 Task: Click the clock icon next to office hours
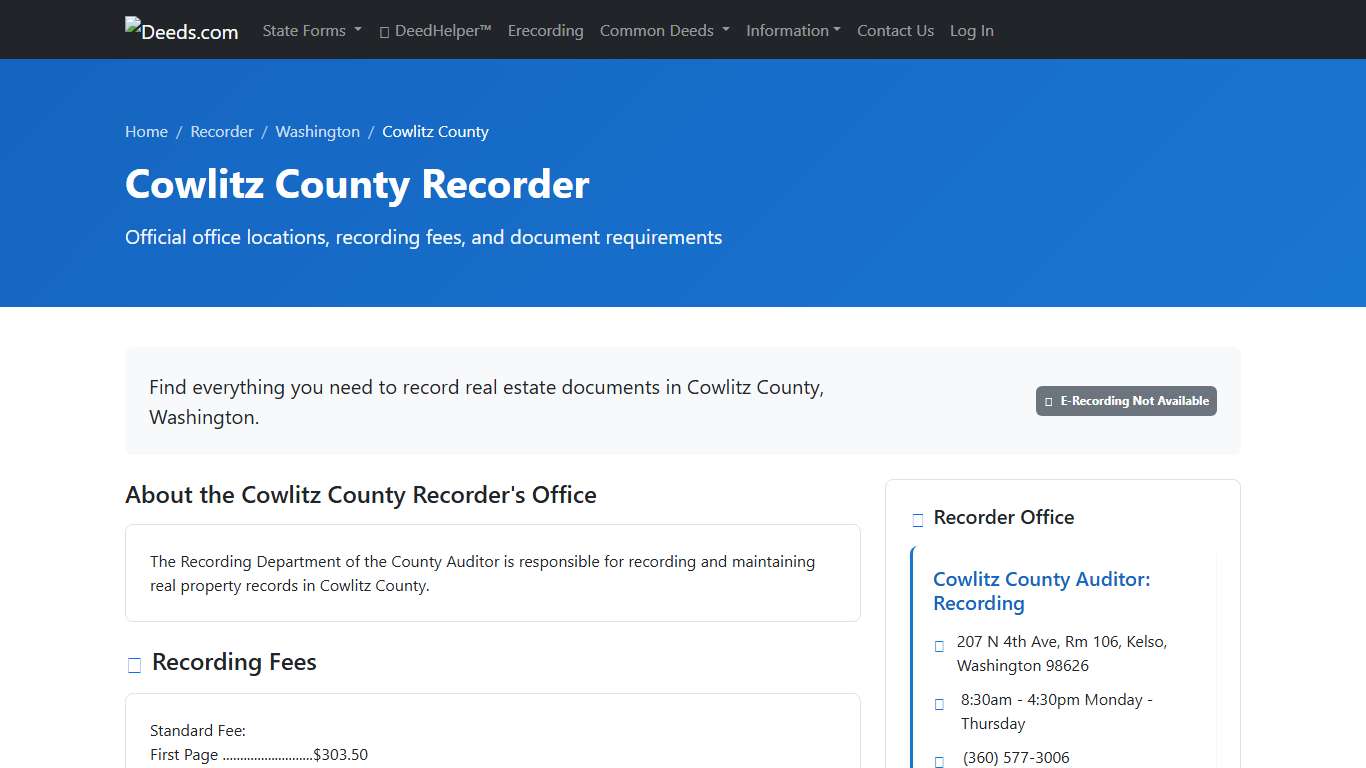pyautogui.click(x=938, y=703)
